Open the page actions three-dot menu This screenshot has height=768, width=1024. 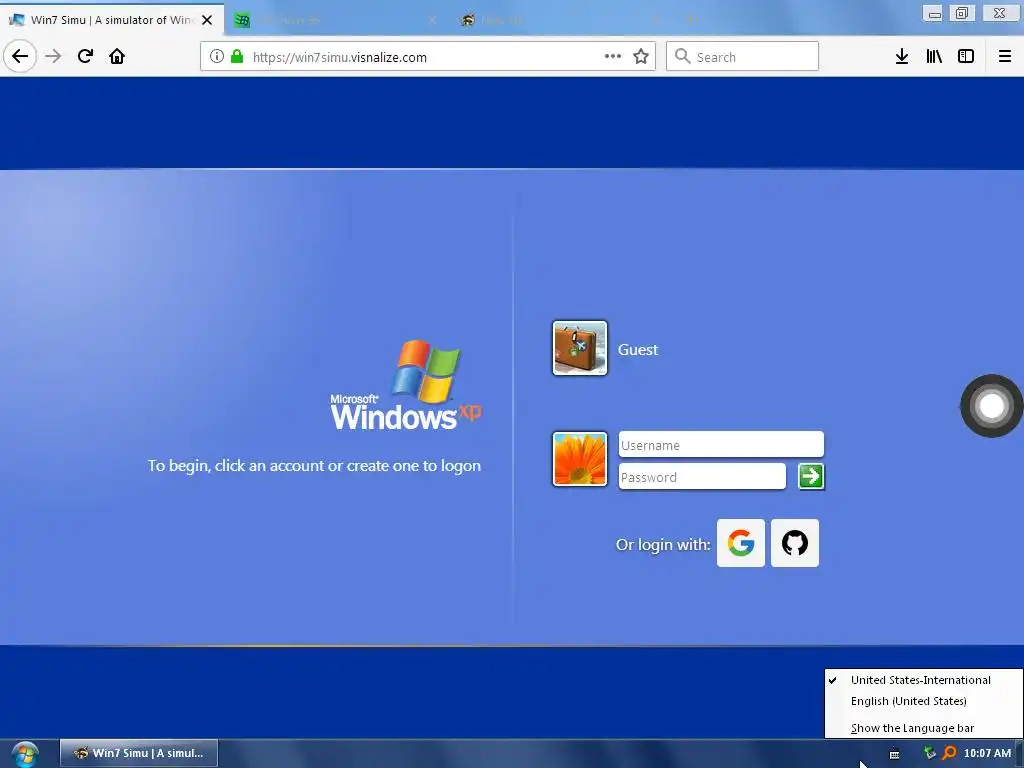613,56
